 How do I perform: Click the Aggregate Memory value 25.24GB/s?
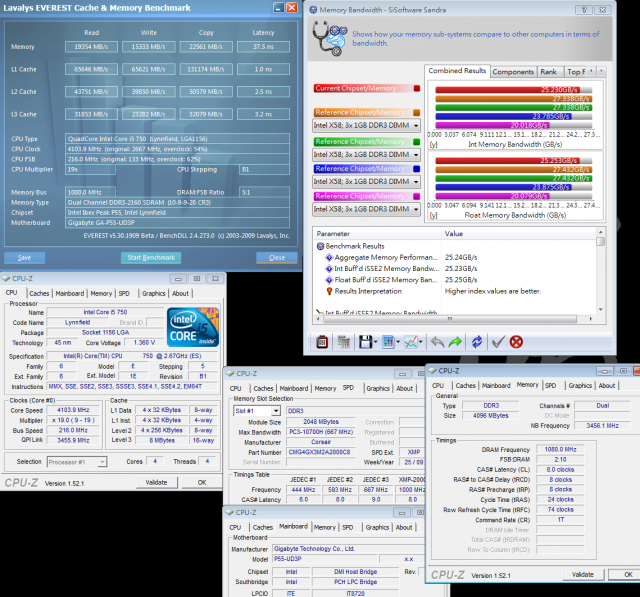pyautogui.click(x=461, y=257)
